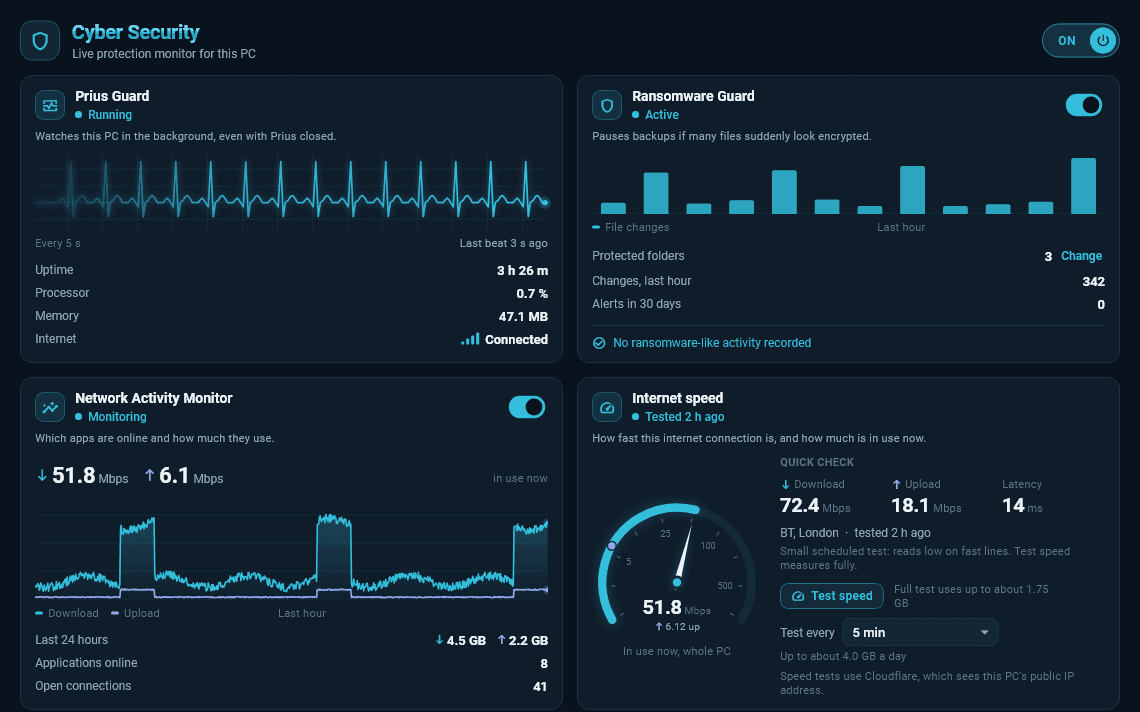Screen dimensions: 1140x712
Task: Click the Processor value "0.7 %"
Action: click(532, 294)
